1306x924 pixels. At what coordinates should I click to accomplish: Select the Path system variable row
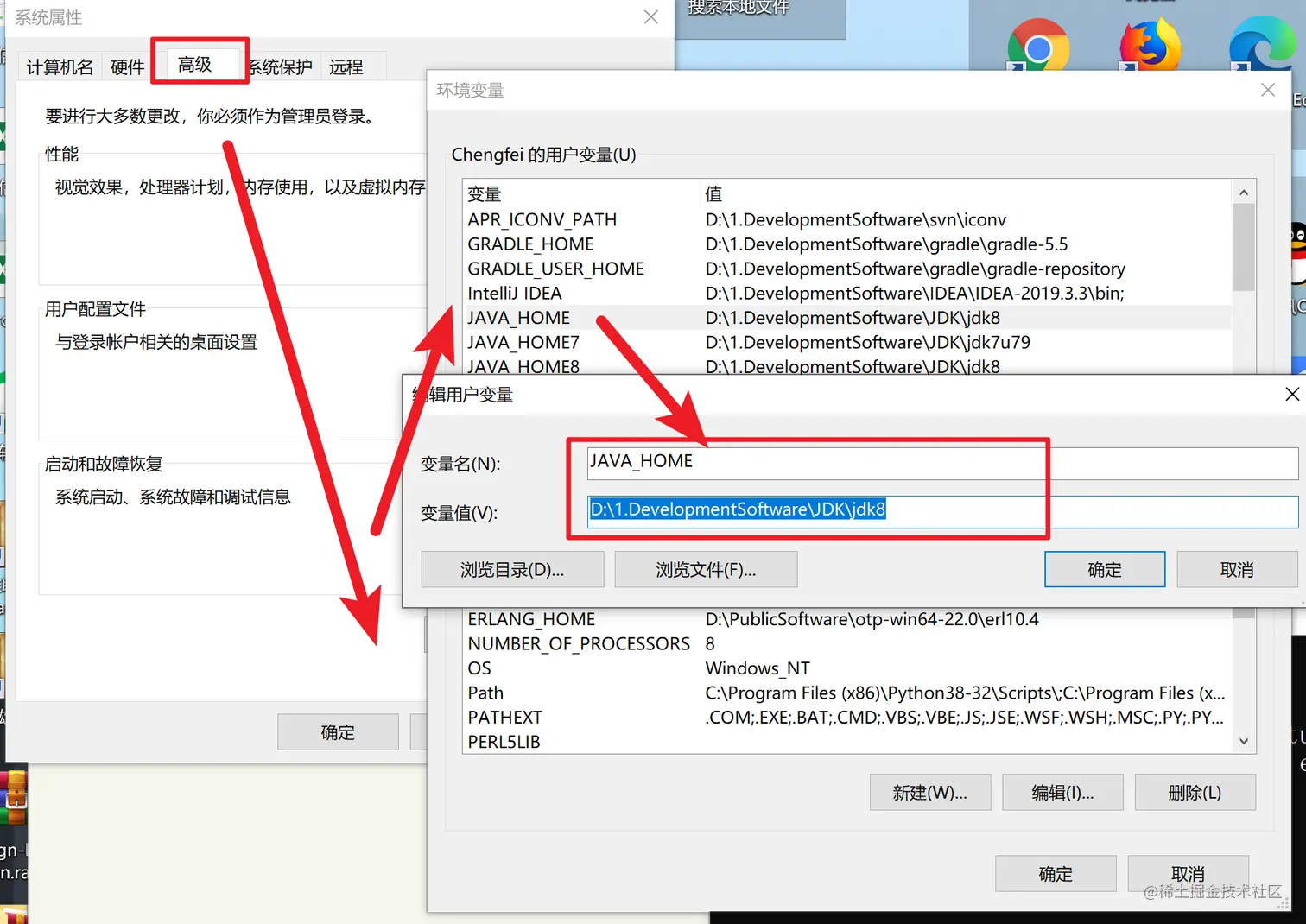point(847,693)
